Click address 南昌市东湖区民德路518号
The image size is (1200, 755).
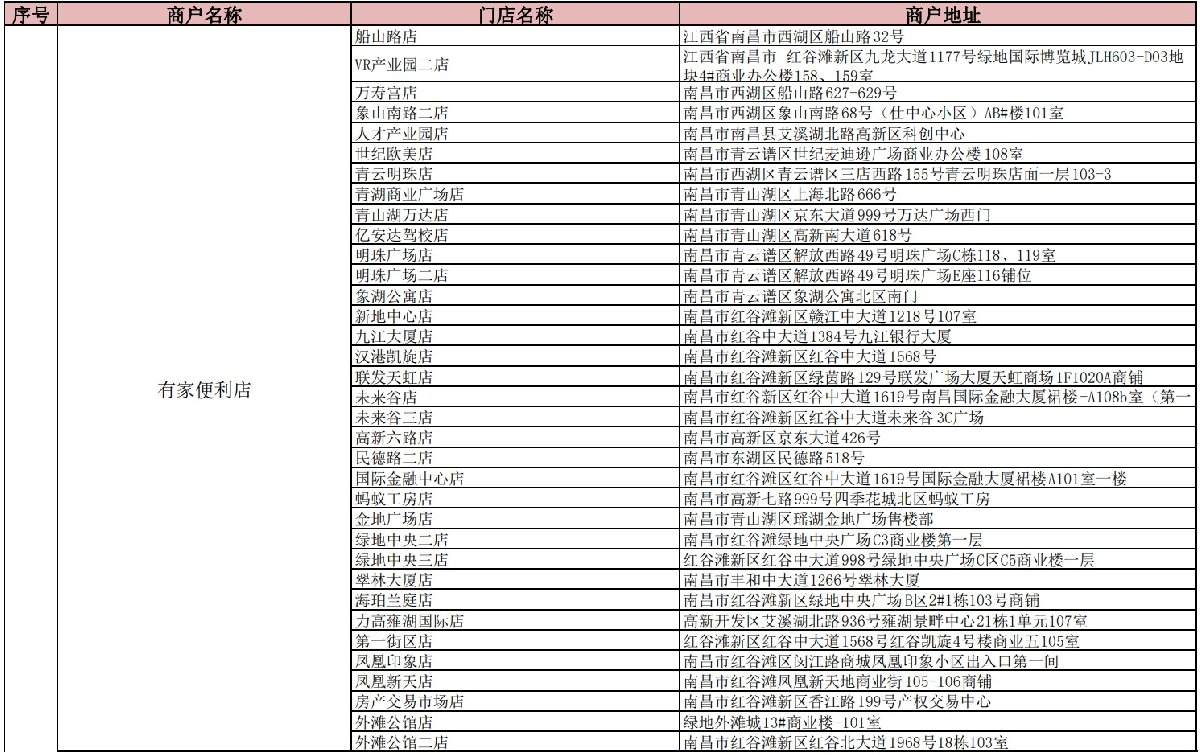click(x=773, y=458)
